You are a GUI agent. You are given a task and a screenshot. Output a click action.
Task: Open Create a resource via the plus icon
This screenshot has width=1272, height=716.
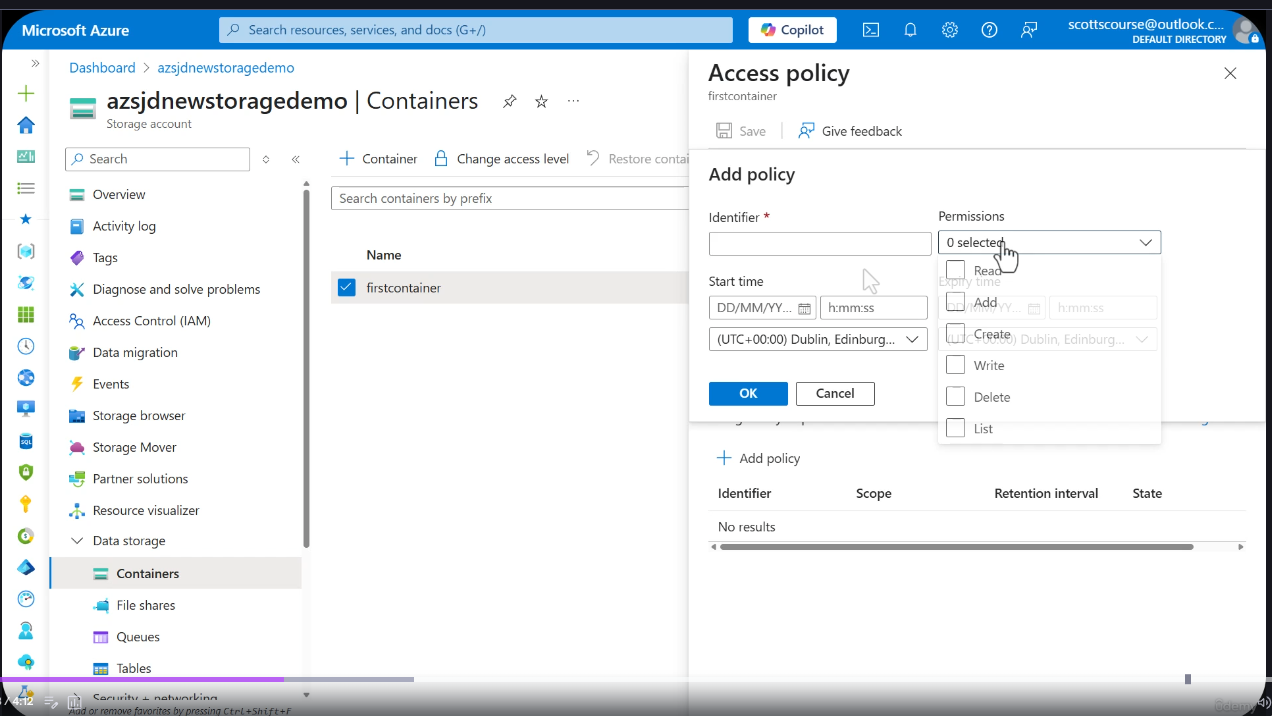[x=25, y=92]
